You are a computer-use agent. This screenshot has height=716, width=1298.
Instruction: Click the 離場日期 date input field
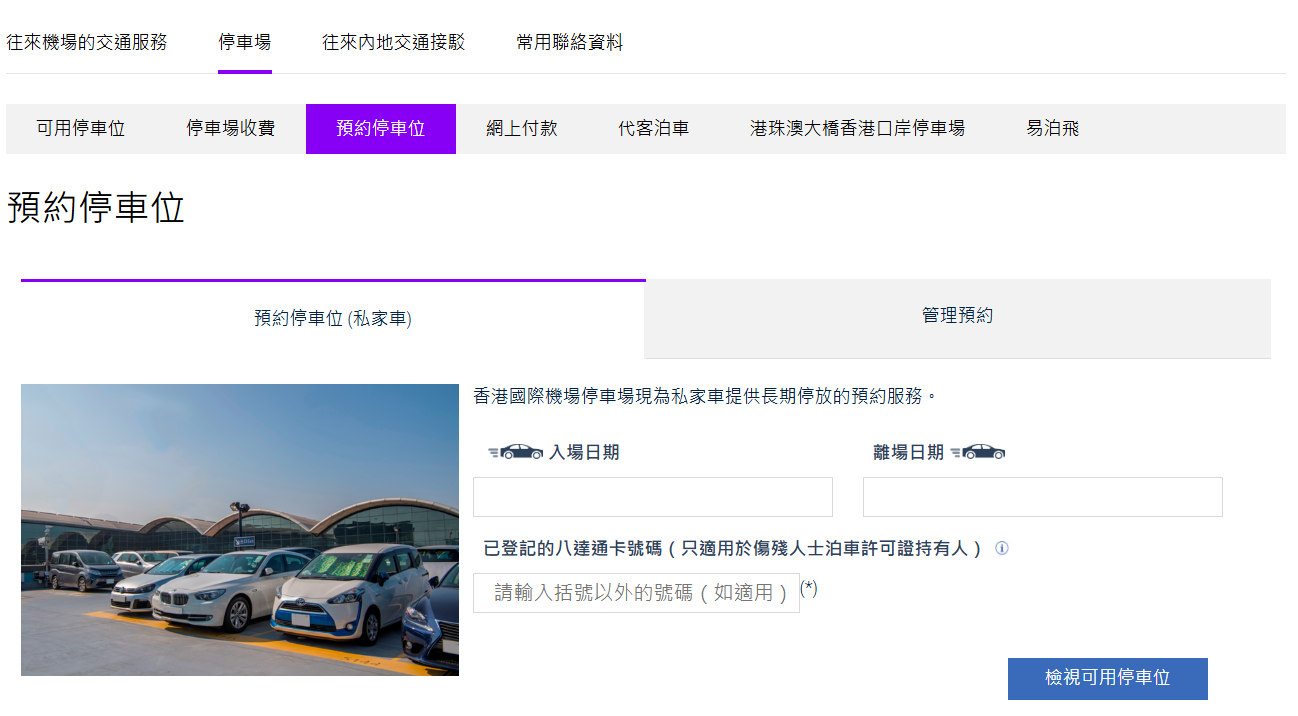(x=1042, y=496)
